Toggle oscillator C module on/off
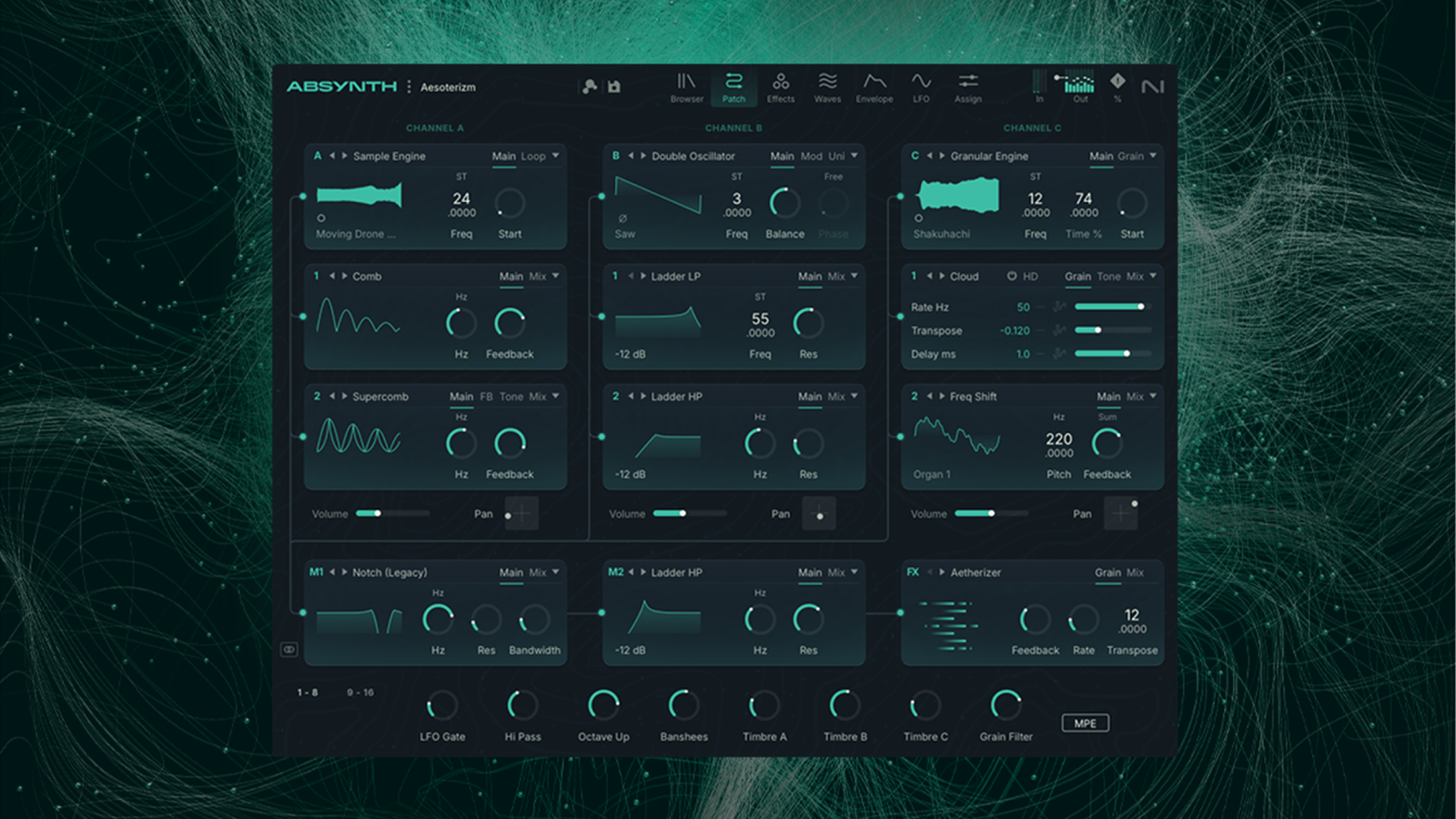The height and width of the screenshot is (819, 1456). (x=915, y=156)
